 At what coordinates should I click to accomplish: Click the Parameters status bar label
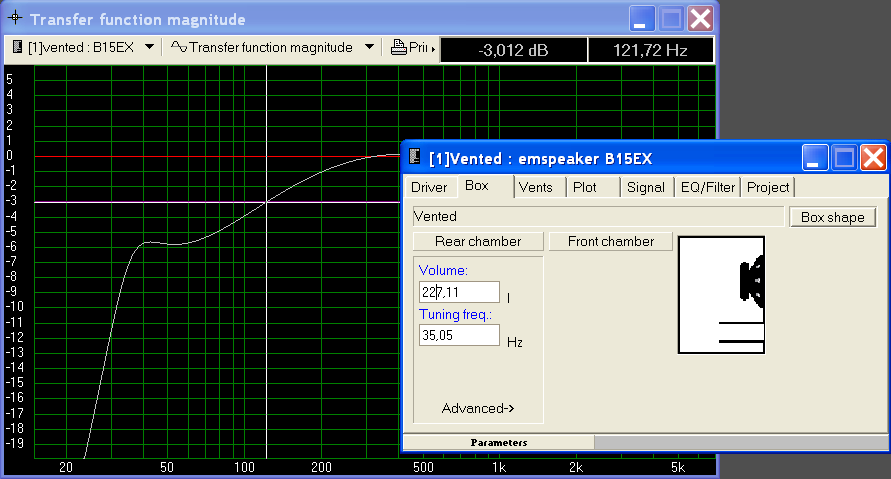[499, 442]
